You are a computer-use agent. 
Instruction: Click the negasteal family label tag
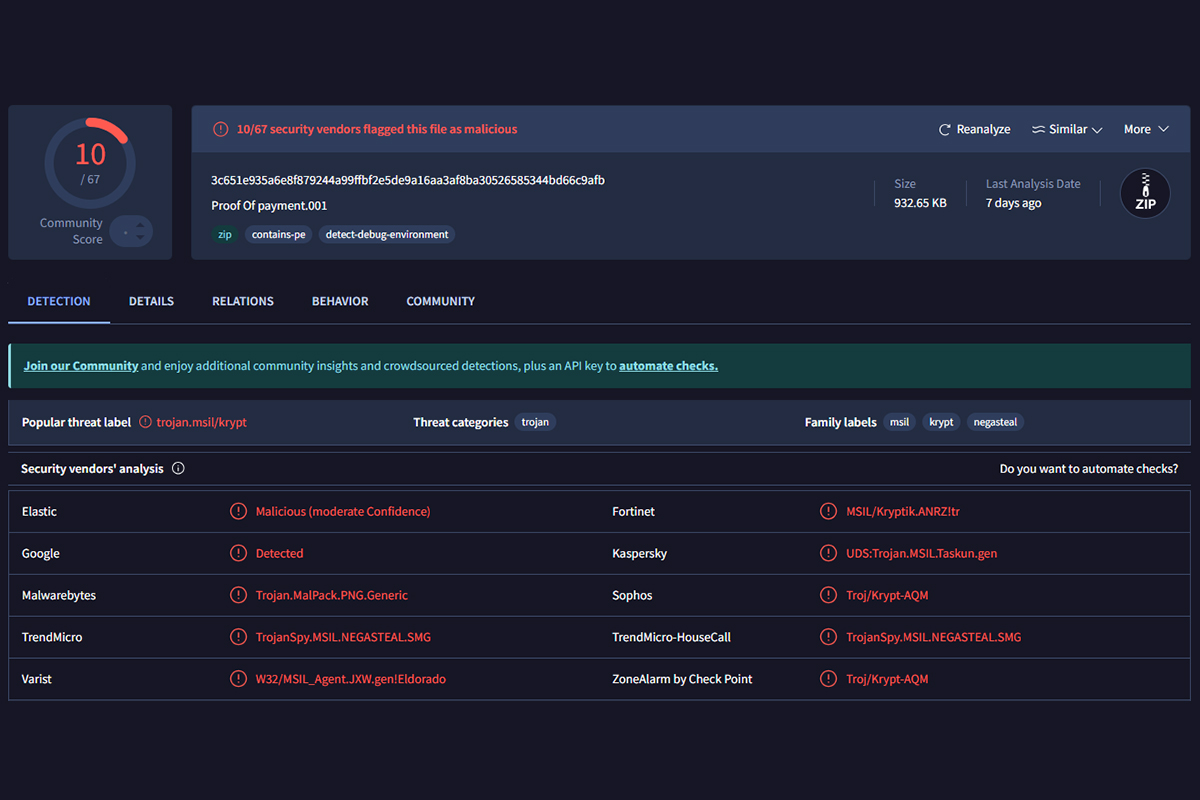pos(994,422)
